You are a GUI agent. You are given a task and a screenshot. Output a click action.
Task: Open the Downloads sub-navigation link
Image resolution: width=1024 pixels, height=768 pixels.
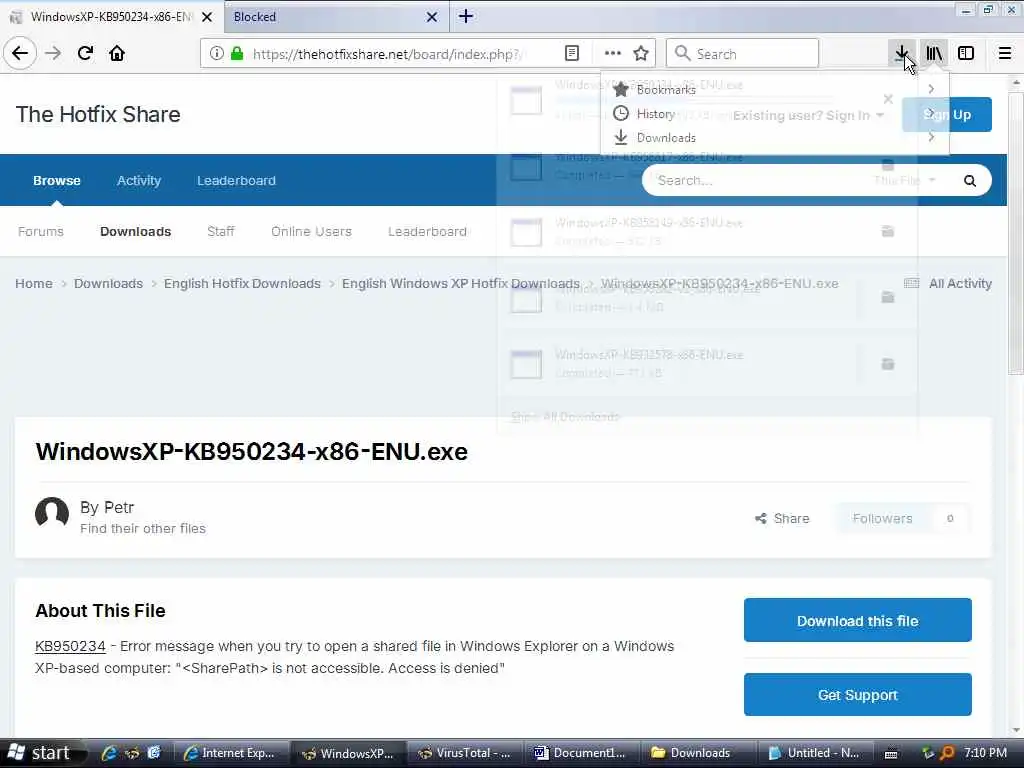(x=135, y=231)
